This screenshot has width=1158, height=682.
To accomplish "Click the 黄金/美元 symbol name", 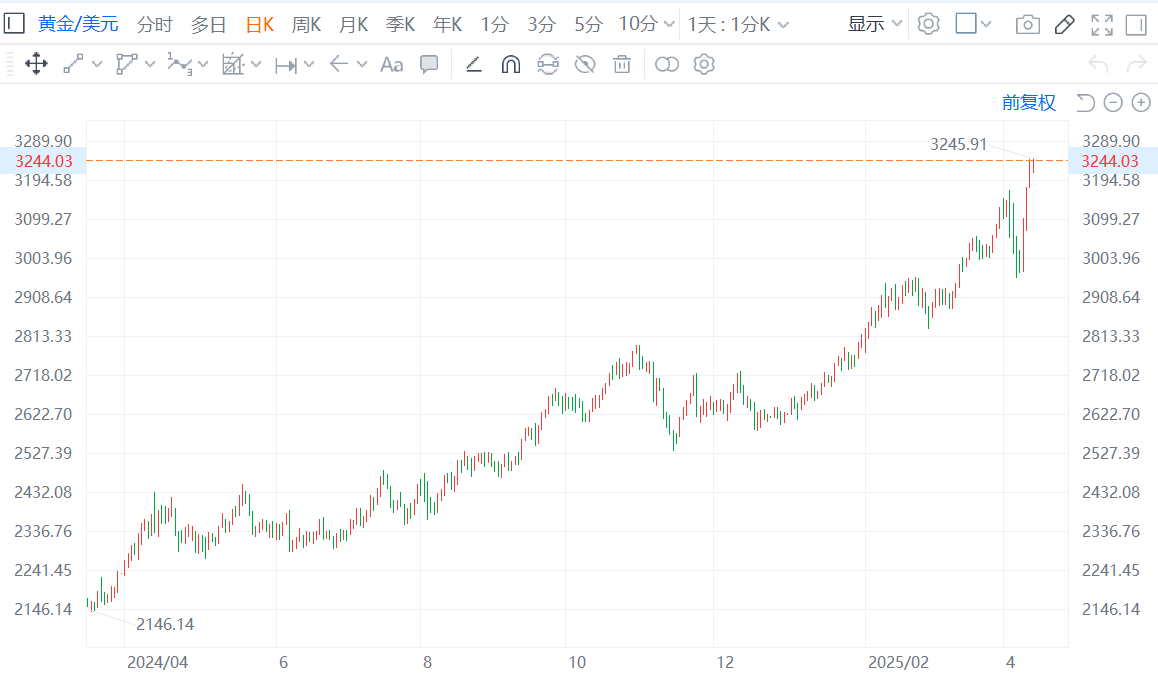I will click(x=78, y=24).
